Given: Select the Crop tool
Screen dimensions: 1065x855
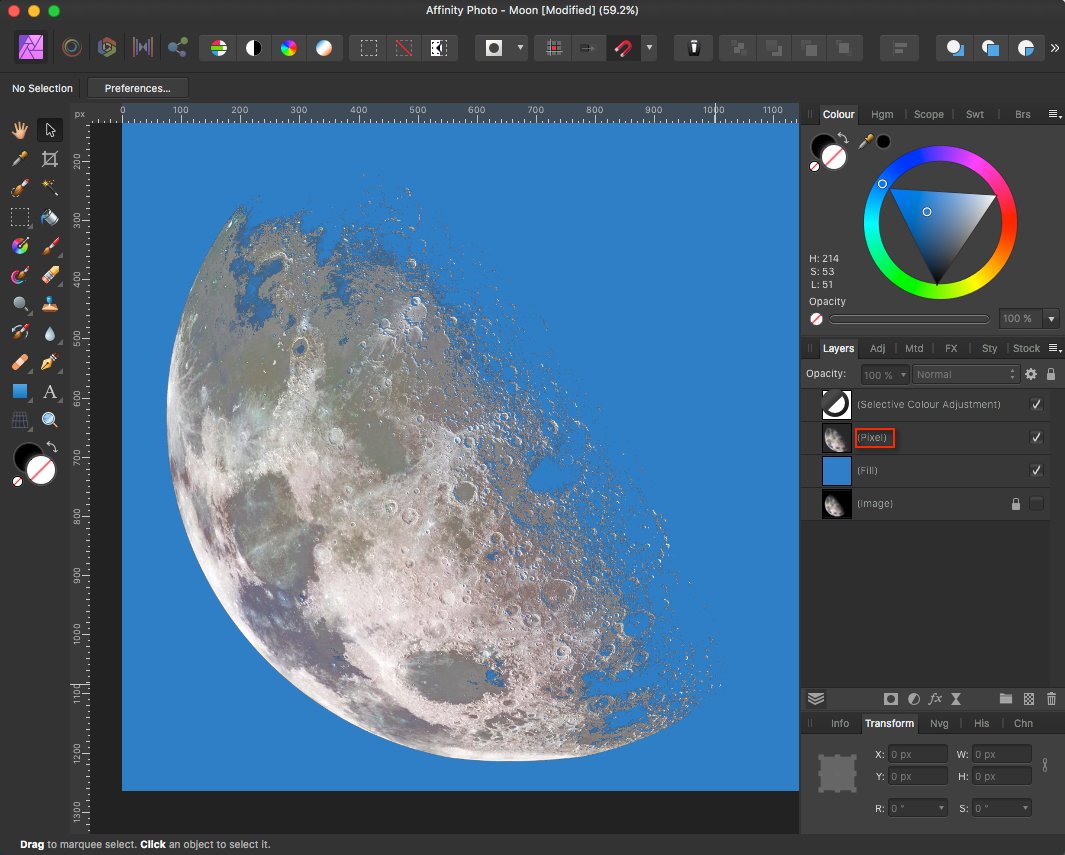Looking at the screenshot, I should pyautogui.click(x=49, y=159).
